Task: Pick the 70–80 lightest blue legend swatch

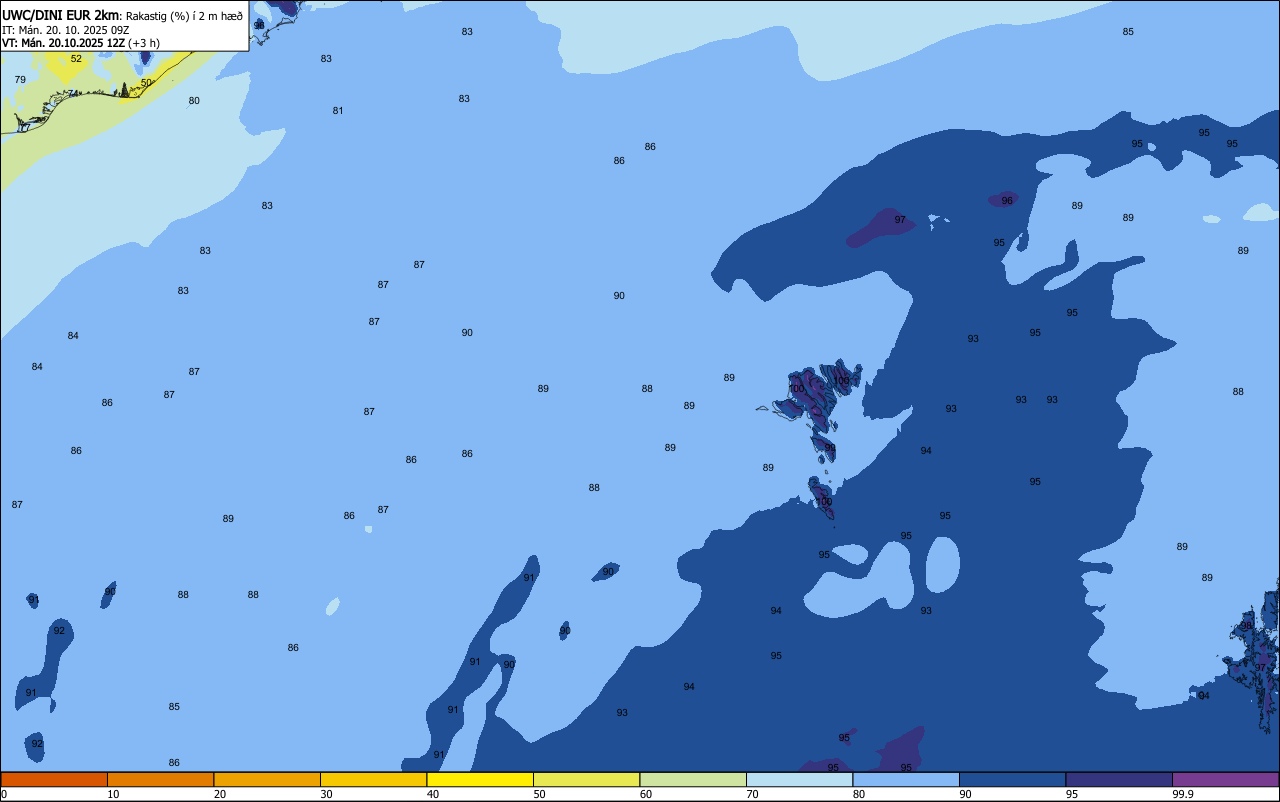Action: pos(799,779)
